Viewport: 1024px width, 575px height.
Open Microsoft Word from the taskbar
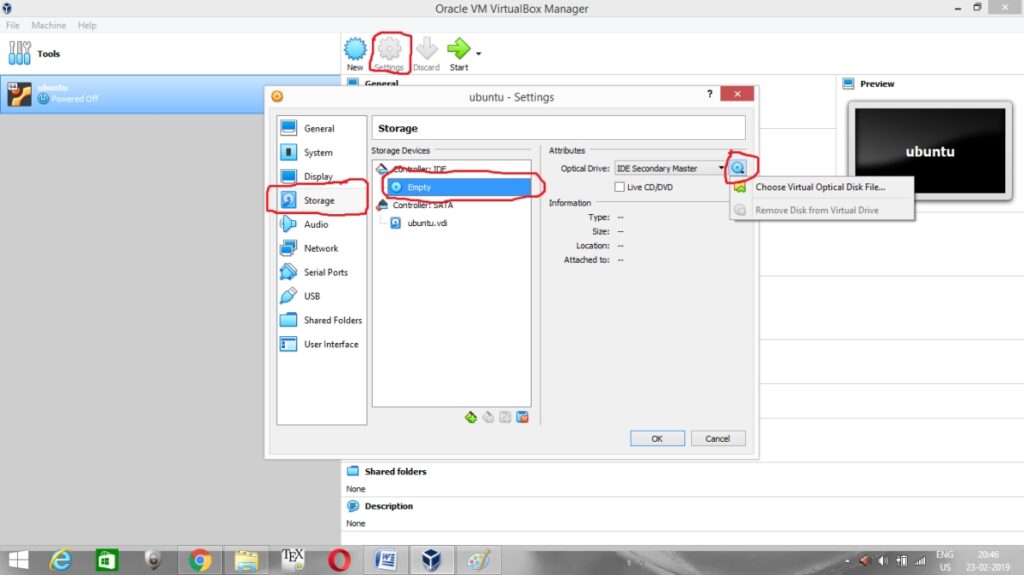click(x=385, y=560)
